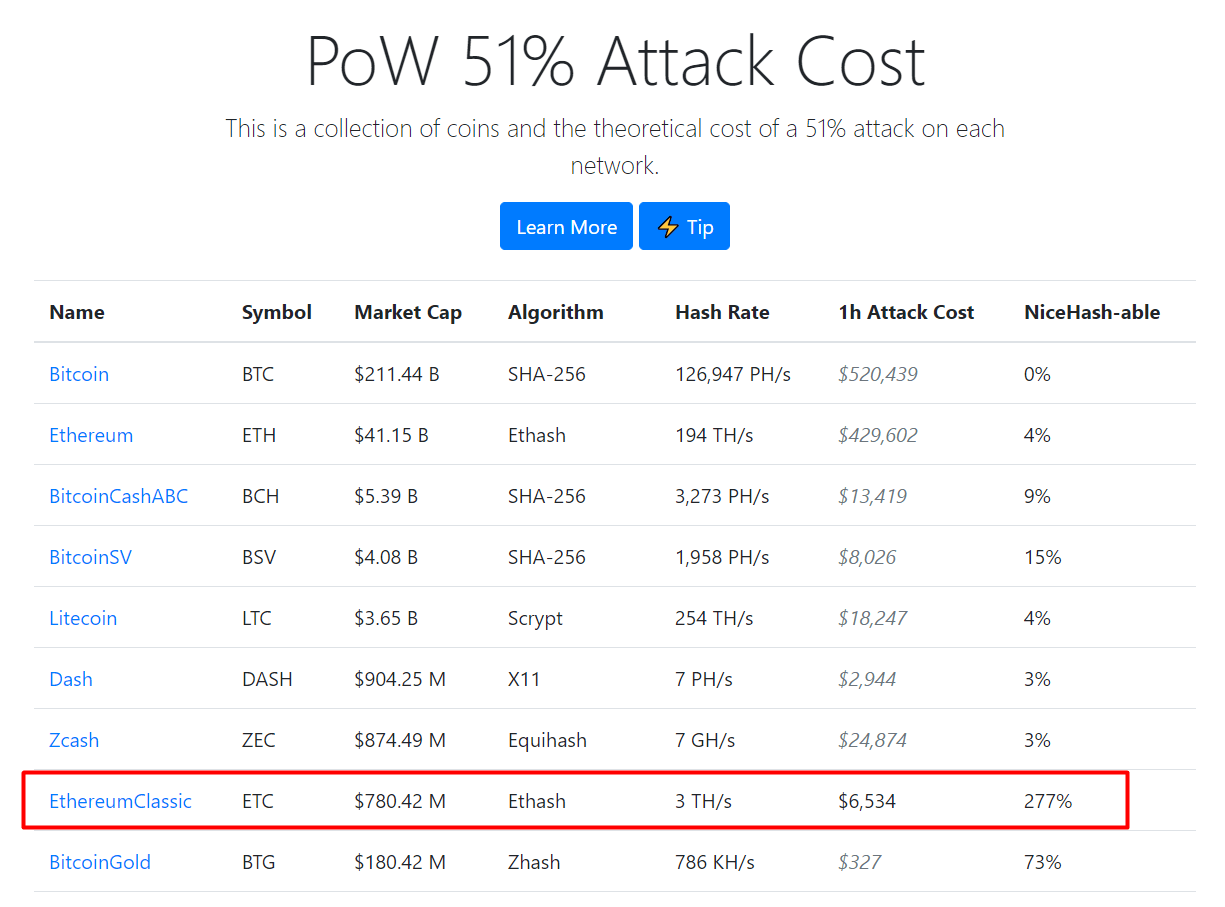Screen dimensions: 1225x907
Task: Open the Ethereum link
Action: (91, 435)
